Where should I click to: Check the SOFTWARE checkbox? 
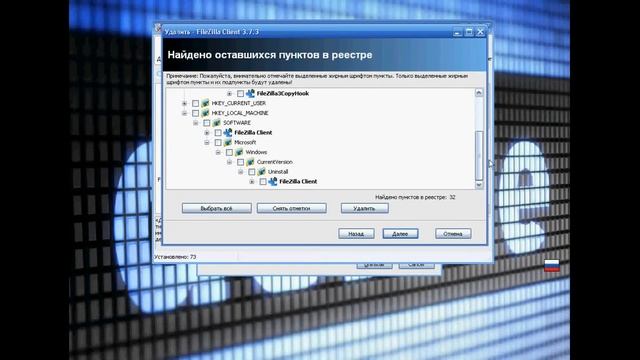pos(207,123)
